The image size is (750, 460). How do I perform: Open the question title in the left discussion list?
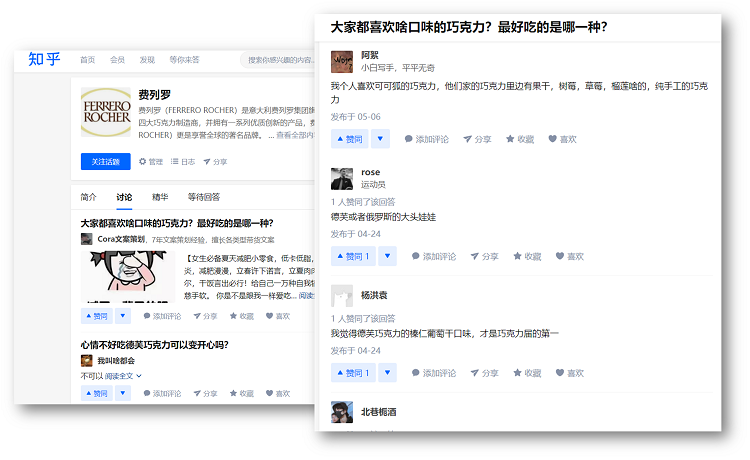(177, 223)
